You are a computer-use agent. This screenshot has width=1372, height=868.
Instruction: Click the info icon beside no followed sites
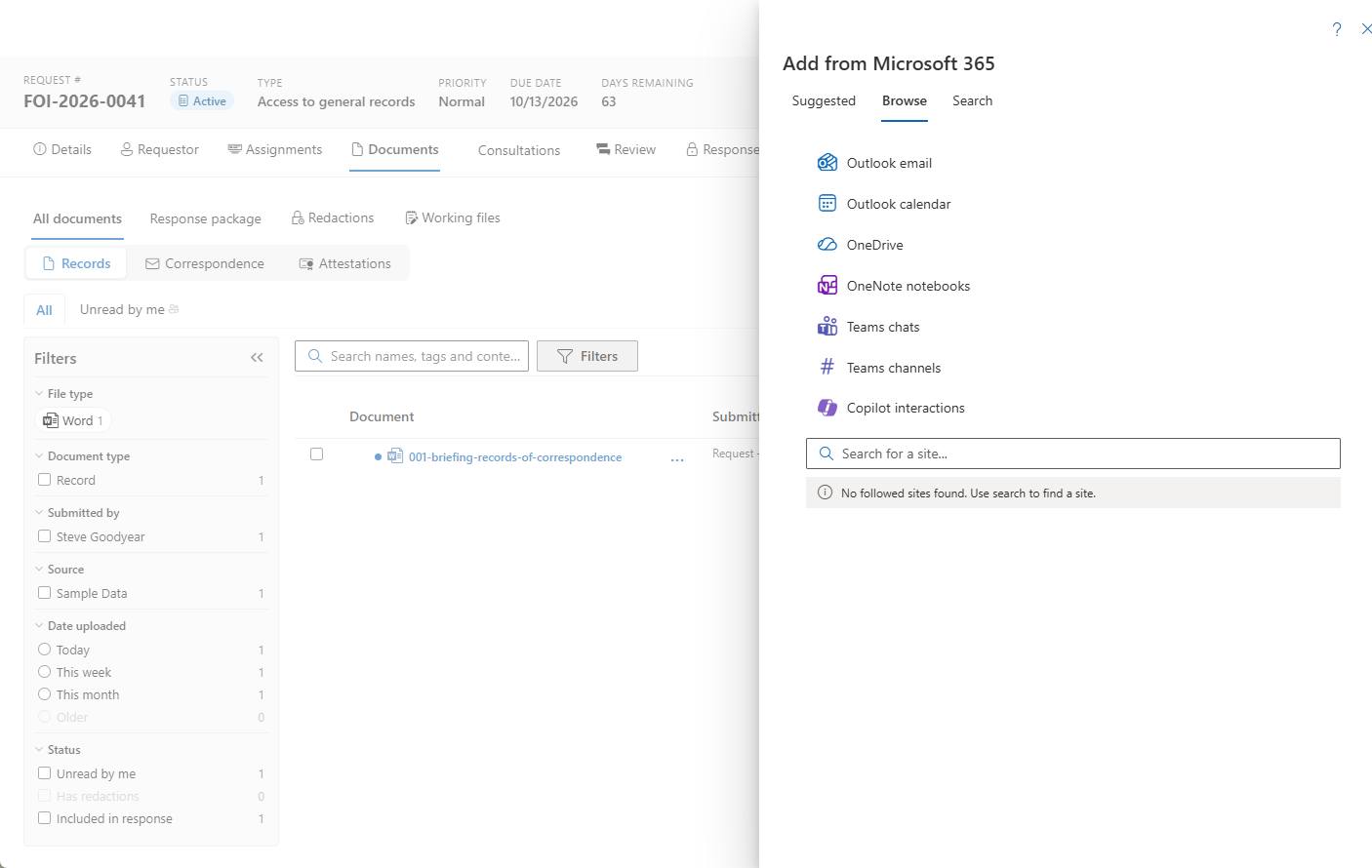(x=825, y=493)
